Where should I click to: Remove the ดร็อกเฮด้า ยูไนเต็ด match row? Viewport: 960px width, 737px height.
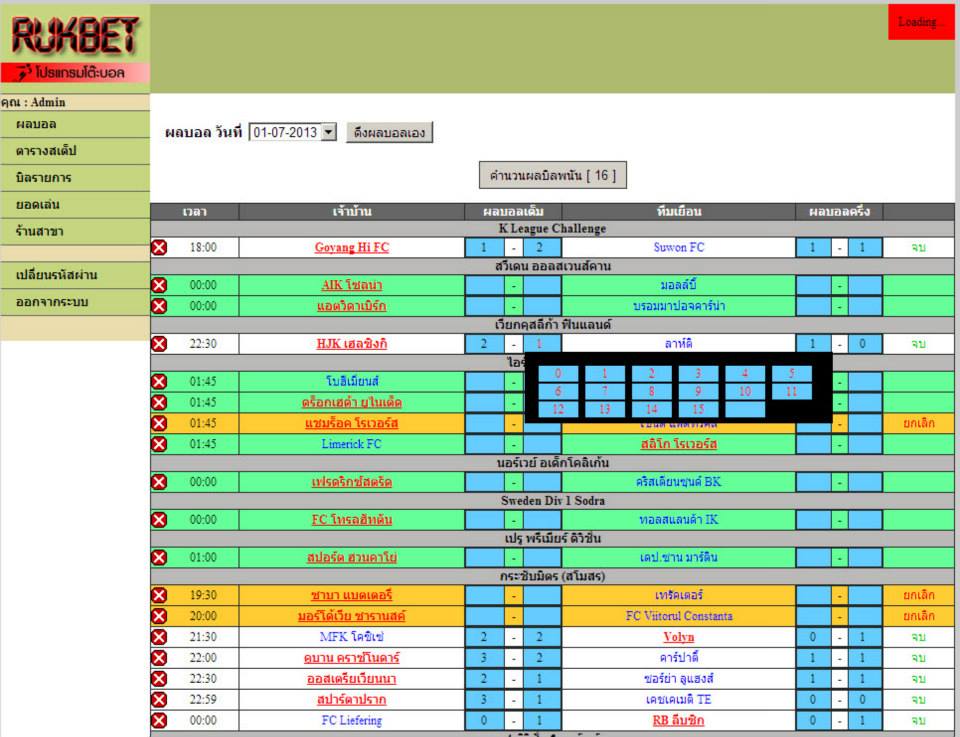coord(159,402)
